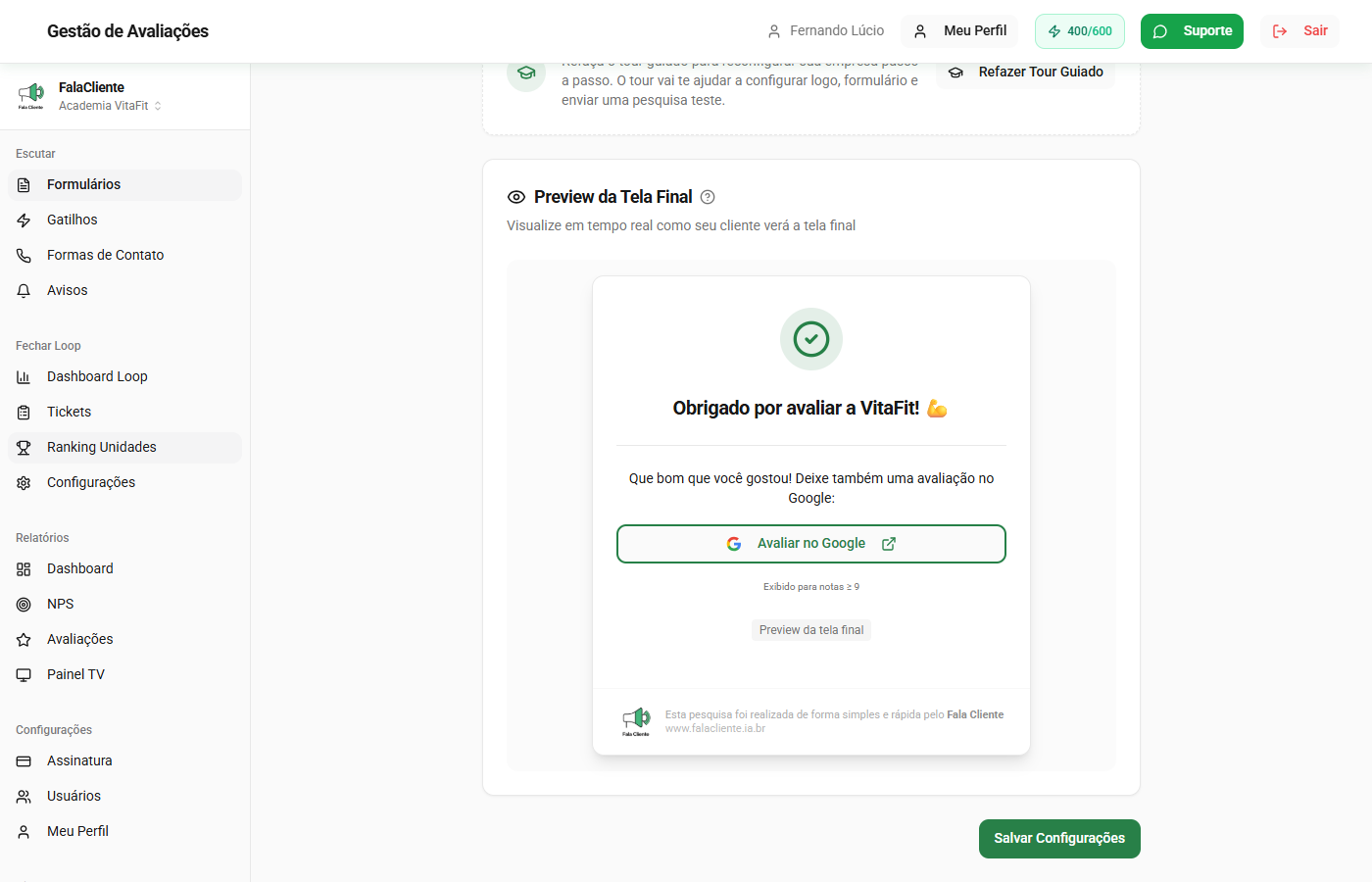Screen dimensions: 1372x882
Task: Click the 400/600 credits indicator
Action: (x=1079, y=31)
